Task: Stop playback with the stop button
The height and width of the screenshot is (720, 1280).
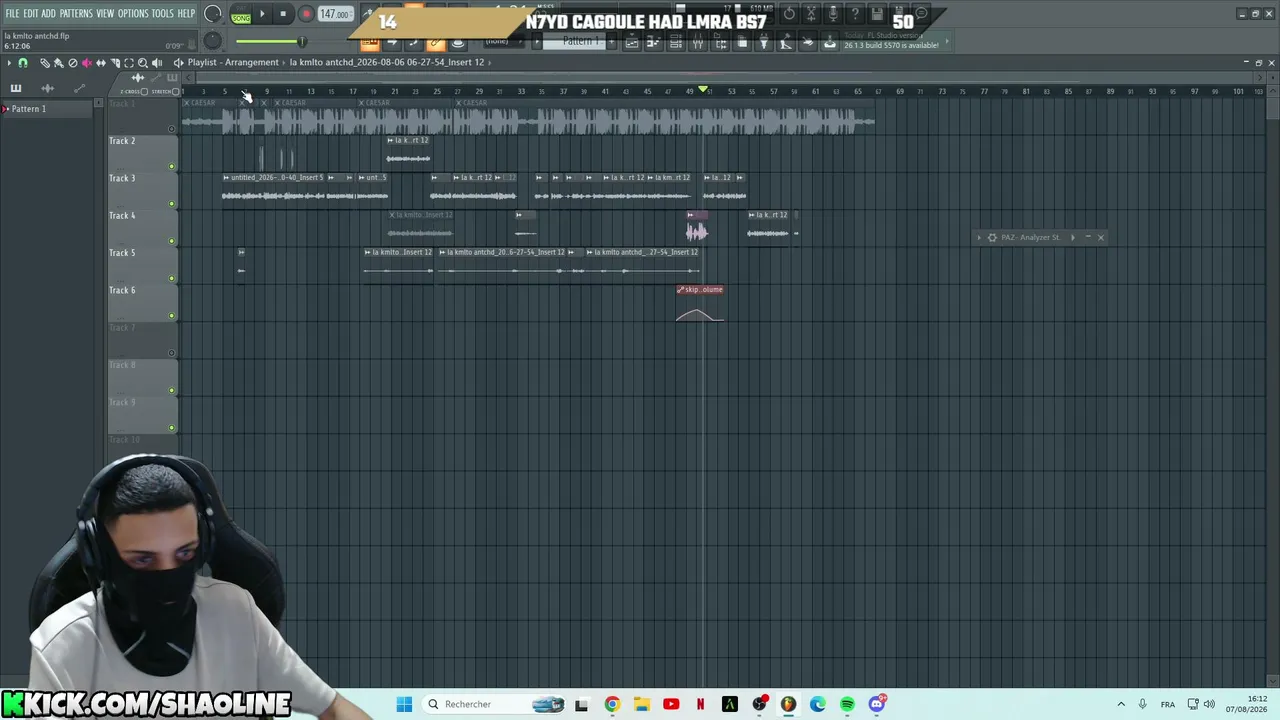Action: [x=283, y=14]
